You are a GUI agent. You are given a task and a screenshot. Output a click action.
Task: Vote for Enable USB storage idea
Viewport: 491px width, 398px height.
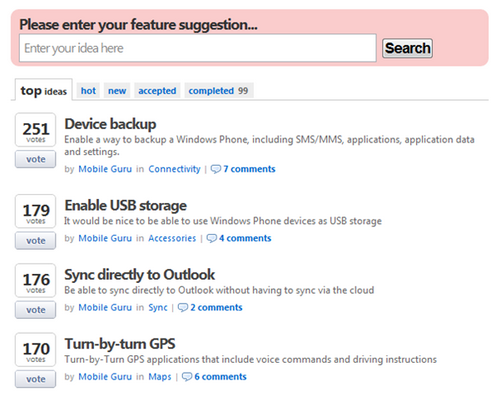point(36,241)
